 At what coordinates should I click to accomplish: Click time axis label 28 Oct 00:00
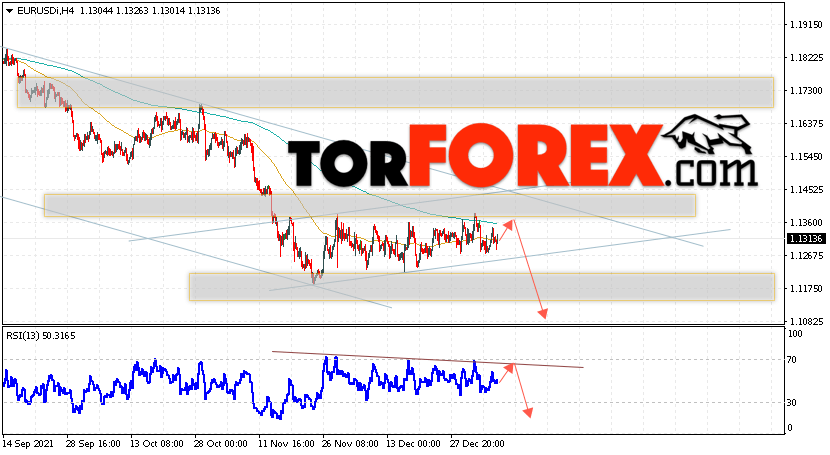[x=221, y=443]
